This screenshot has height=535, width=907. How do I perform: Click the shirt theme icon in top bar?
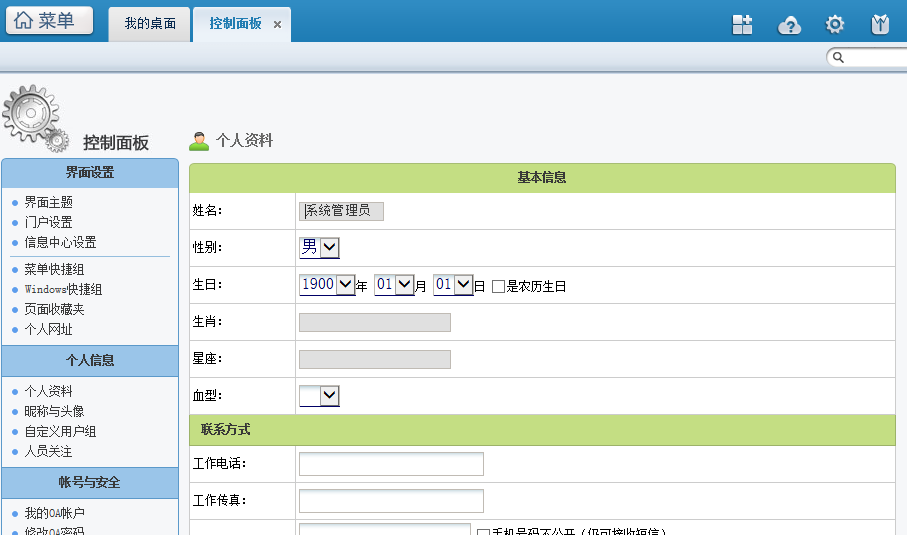(880, 25)
